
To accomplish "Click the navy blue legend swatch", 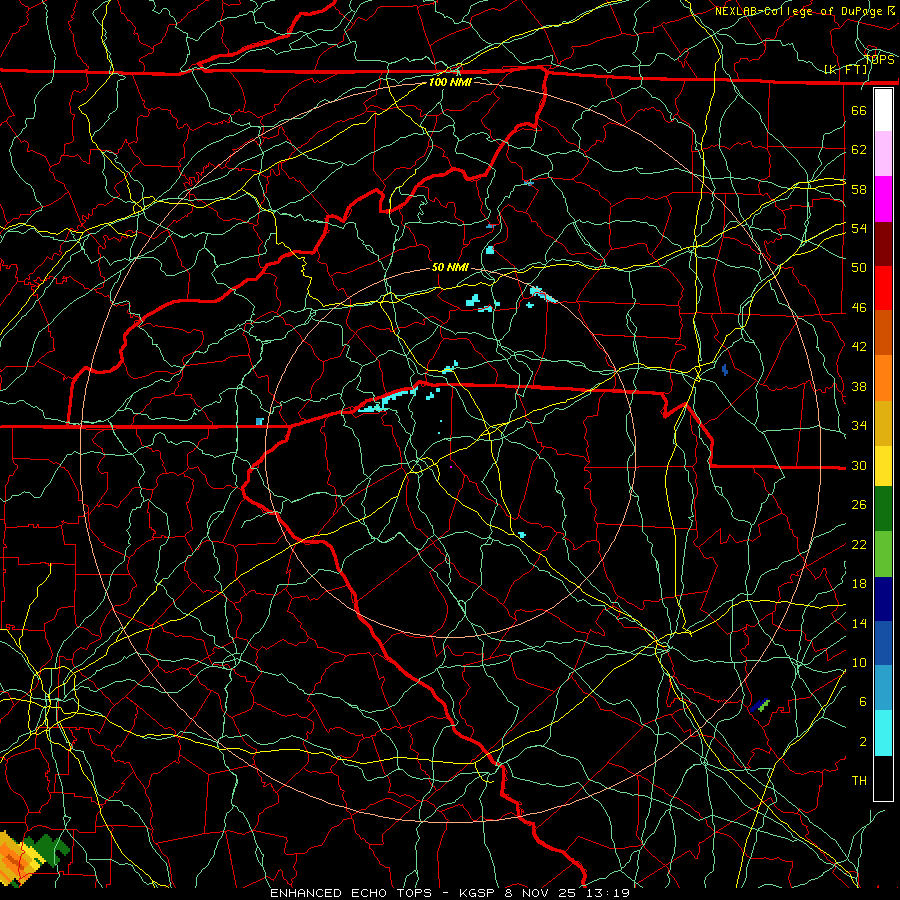I will tap(883, 599).
